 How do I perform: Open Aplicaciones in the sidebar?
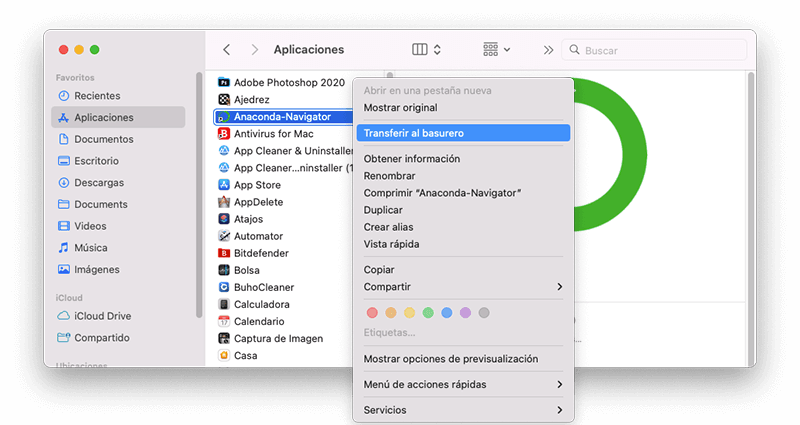(118, 117)
